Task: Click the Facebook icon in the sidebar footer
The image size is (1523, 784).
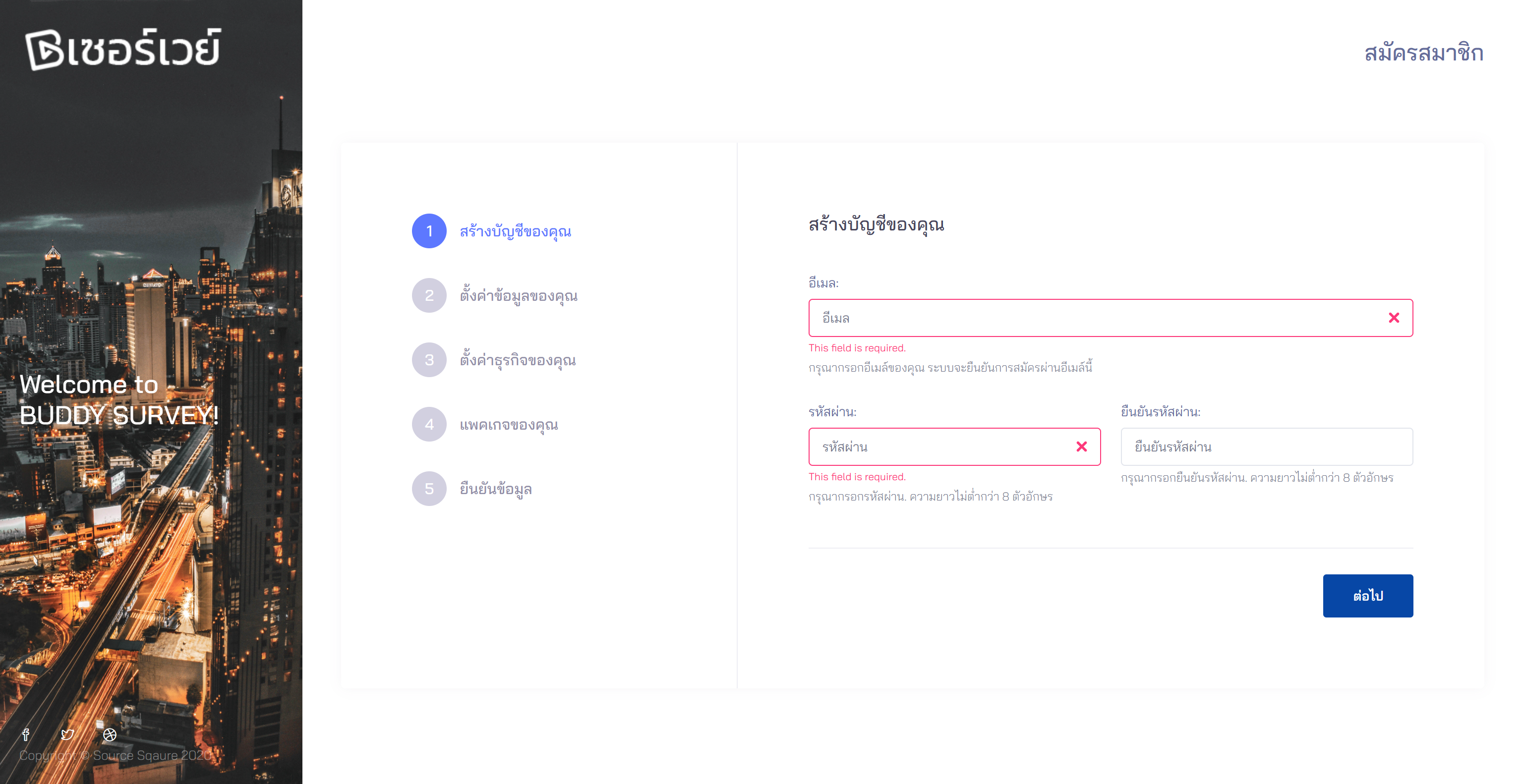Action: click(25, 734)
